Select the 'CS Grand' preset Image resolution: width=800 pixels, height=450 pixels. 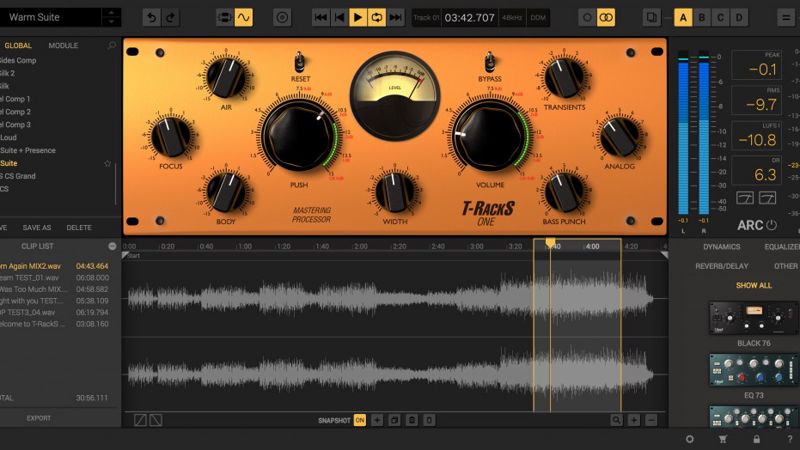click(x=18, y=176)
